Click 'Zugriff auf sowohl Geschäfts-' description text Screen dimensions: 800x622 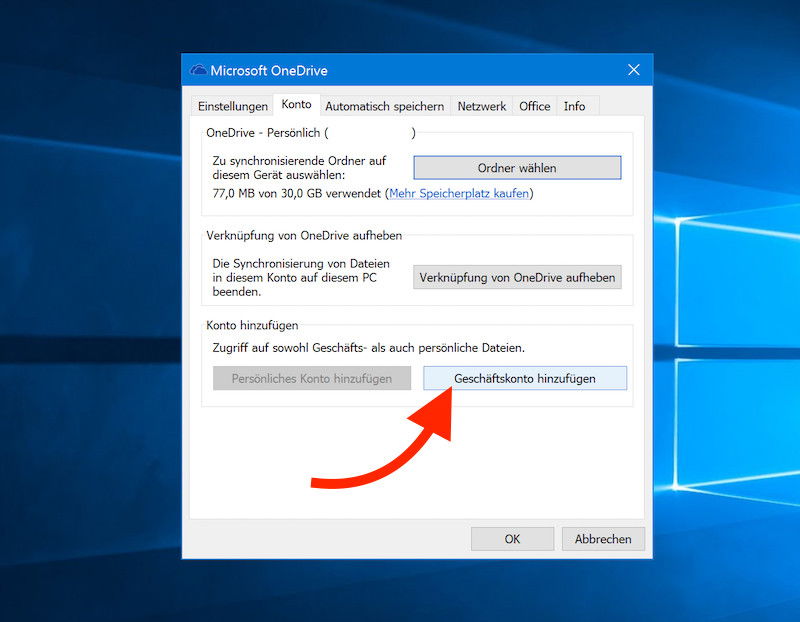[x=368, y=347]
